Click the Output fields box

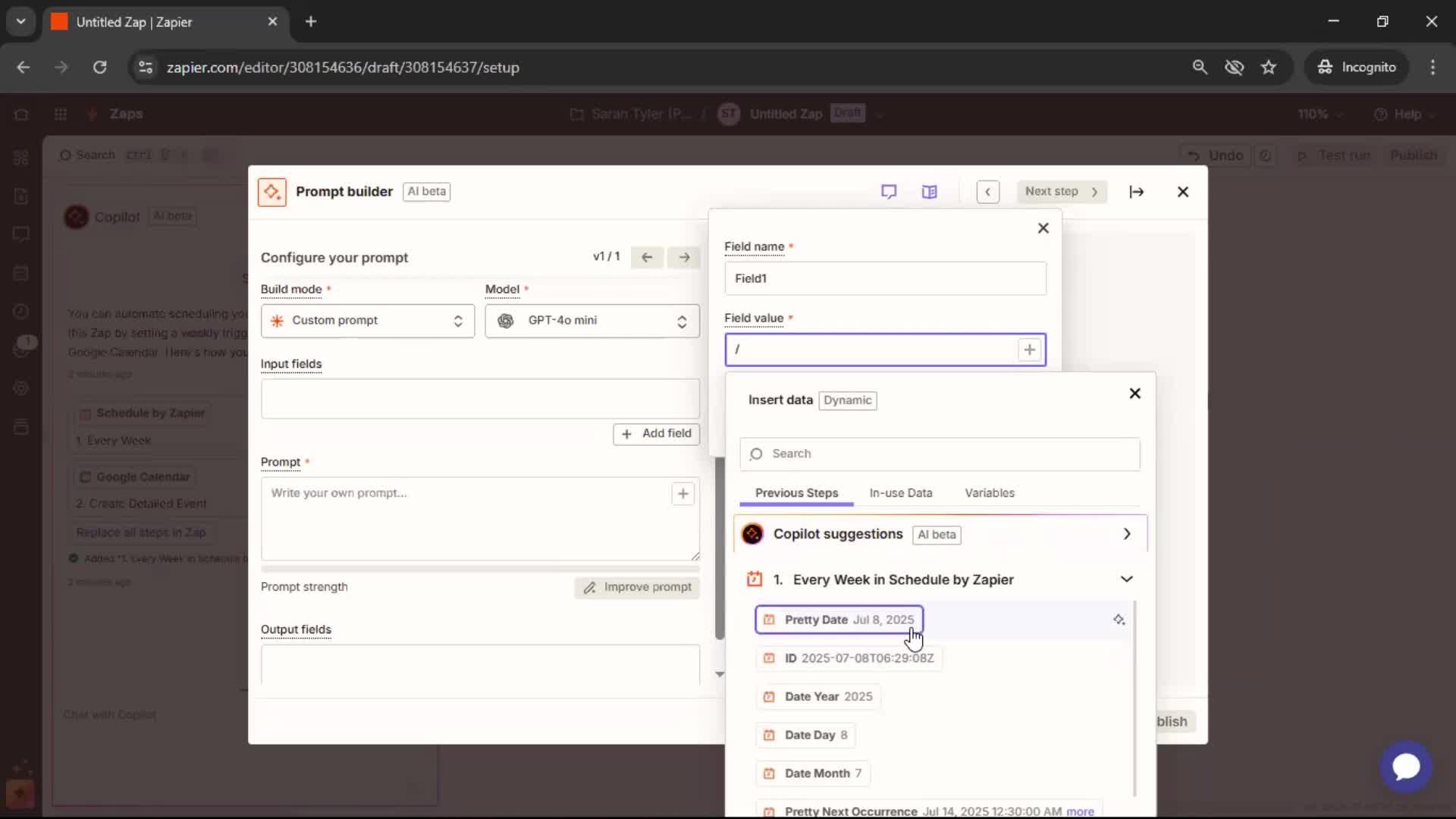[x=480, y=664]
